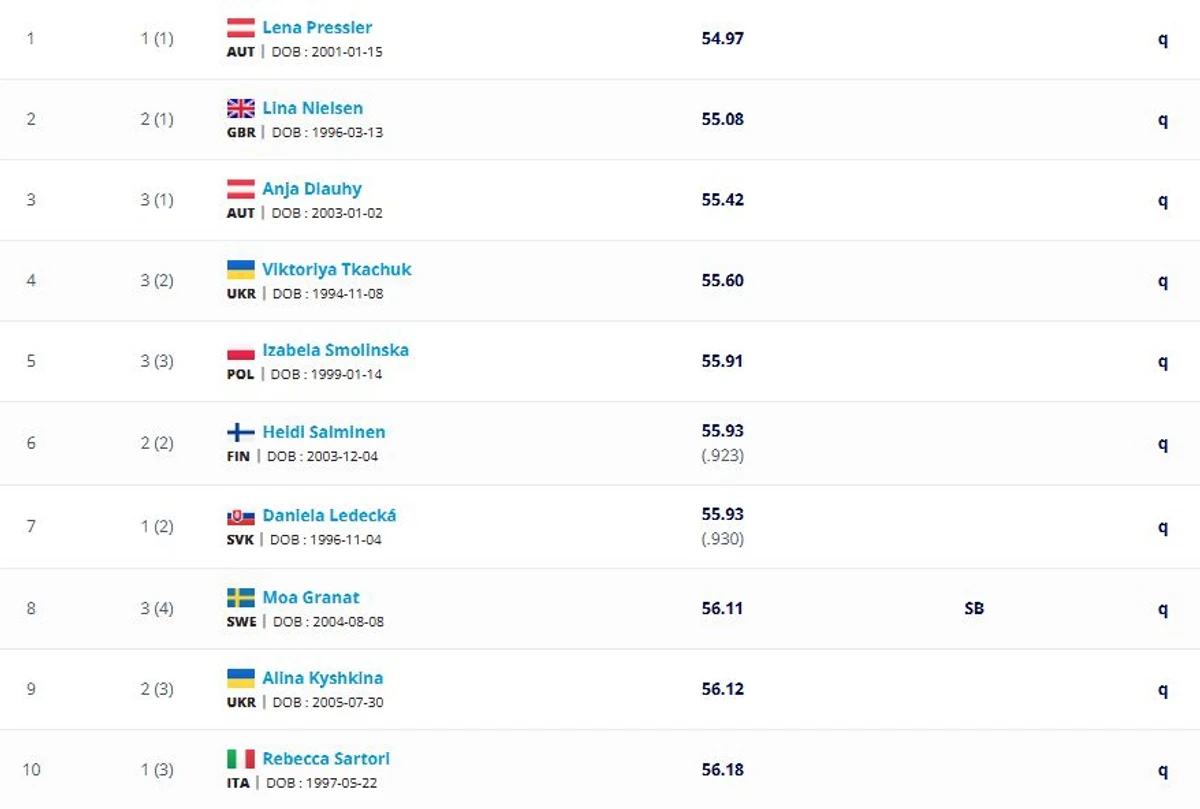Open Lina Nielsen's athlete profile
This screenshot has height=809, width=1200.
(x=313, y=108)
